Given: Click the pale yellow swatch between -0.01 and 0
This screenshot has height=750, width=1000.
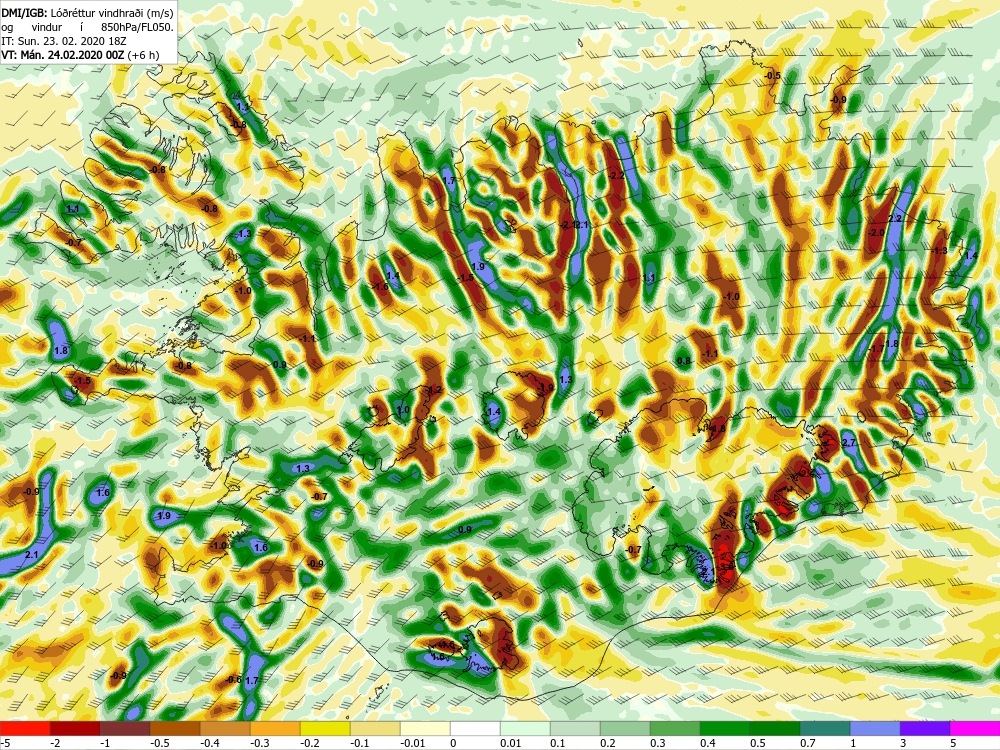Looking at the screenshot, I should pos(425,728).
